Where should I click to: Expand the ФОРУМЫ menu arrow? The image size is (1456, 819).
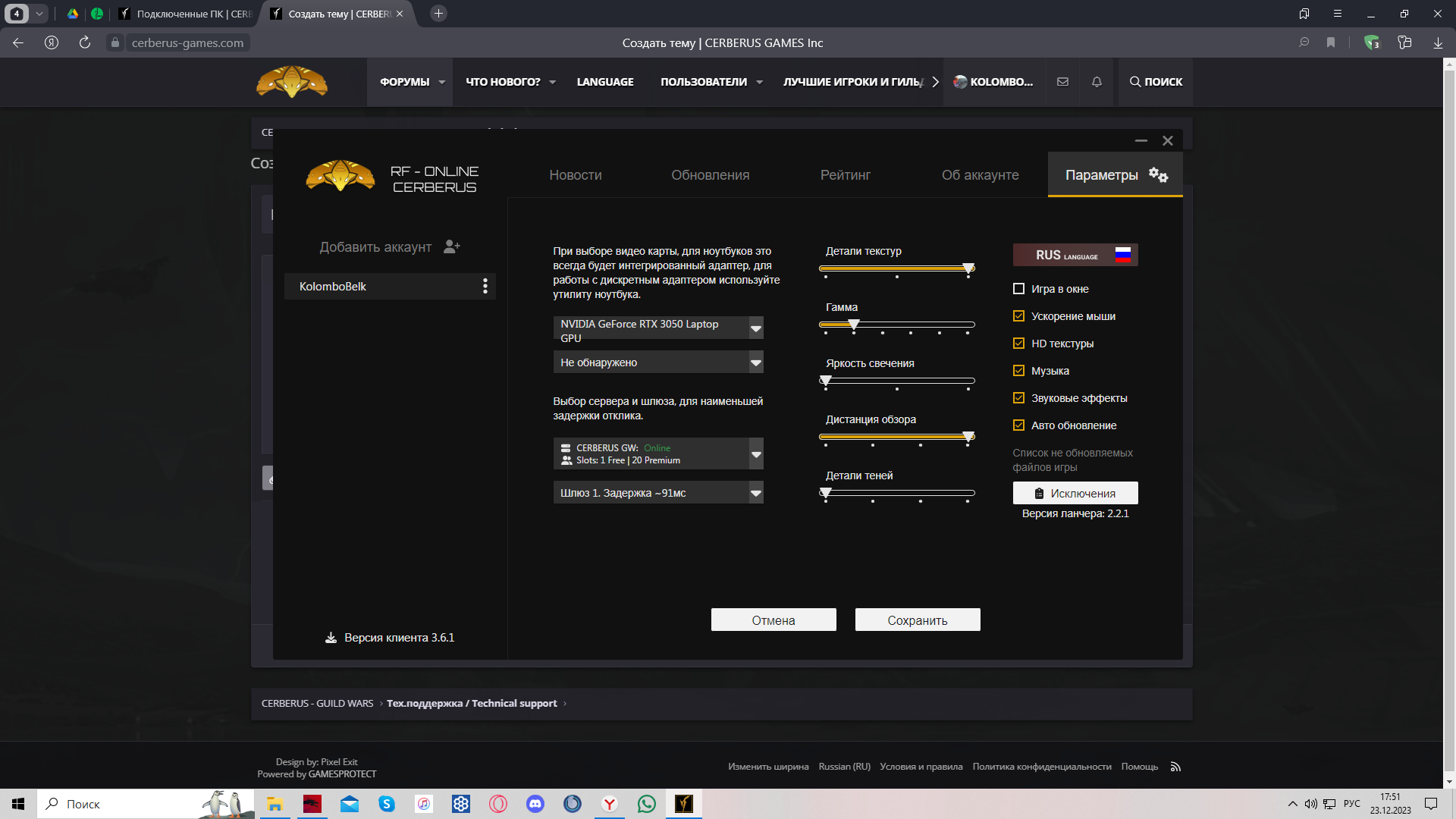[x=441, y=82]
